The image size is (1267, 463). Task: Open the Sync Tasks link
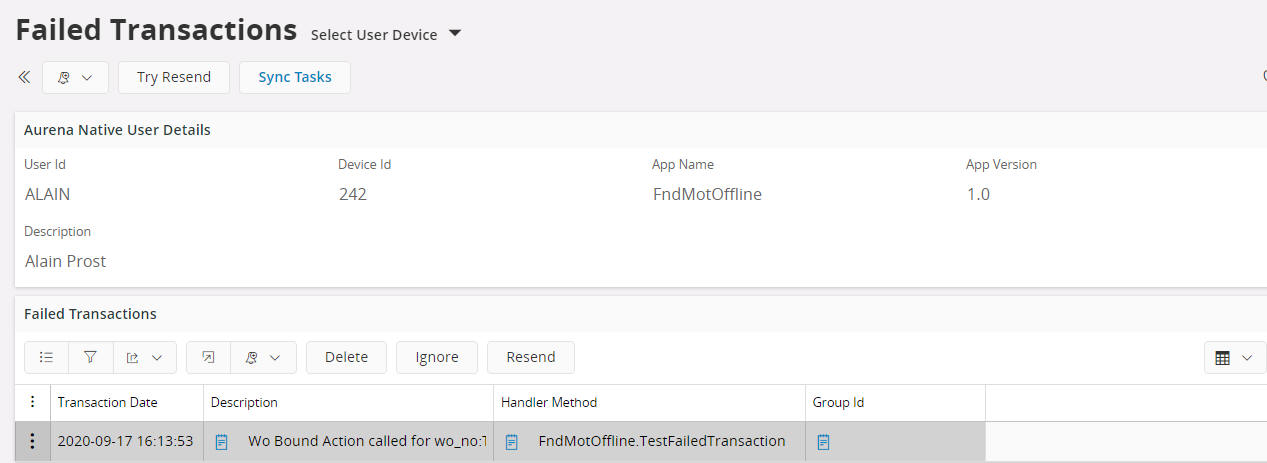tap(295, 77)
